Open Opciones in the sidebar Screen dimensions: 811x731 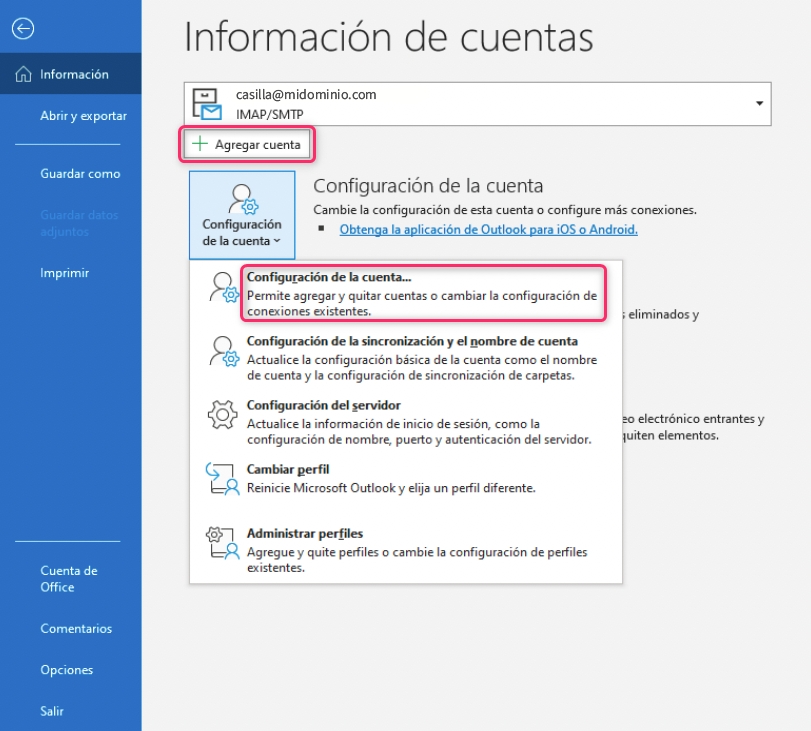[x=67, y=670]
